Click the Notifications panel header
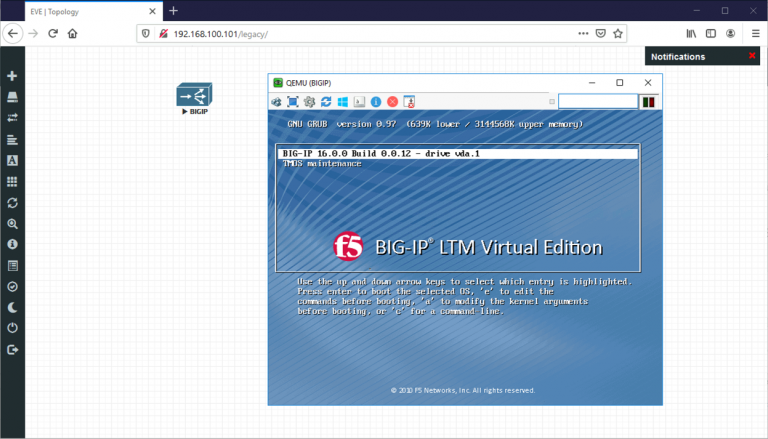 [702, 56]
